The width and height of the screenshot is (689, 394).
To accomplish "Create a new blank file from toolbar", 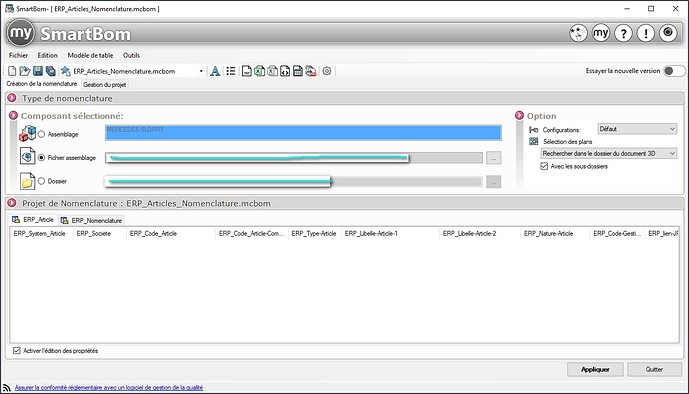I will pyautogui.click(x=12, y=71).
